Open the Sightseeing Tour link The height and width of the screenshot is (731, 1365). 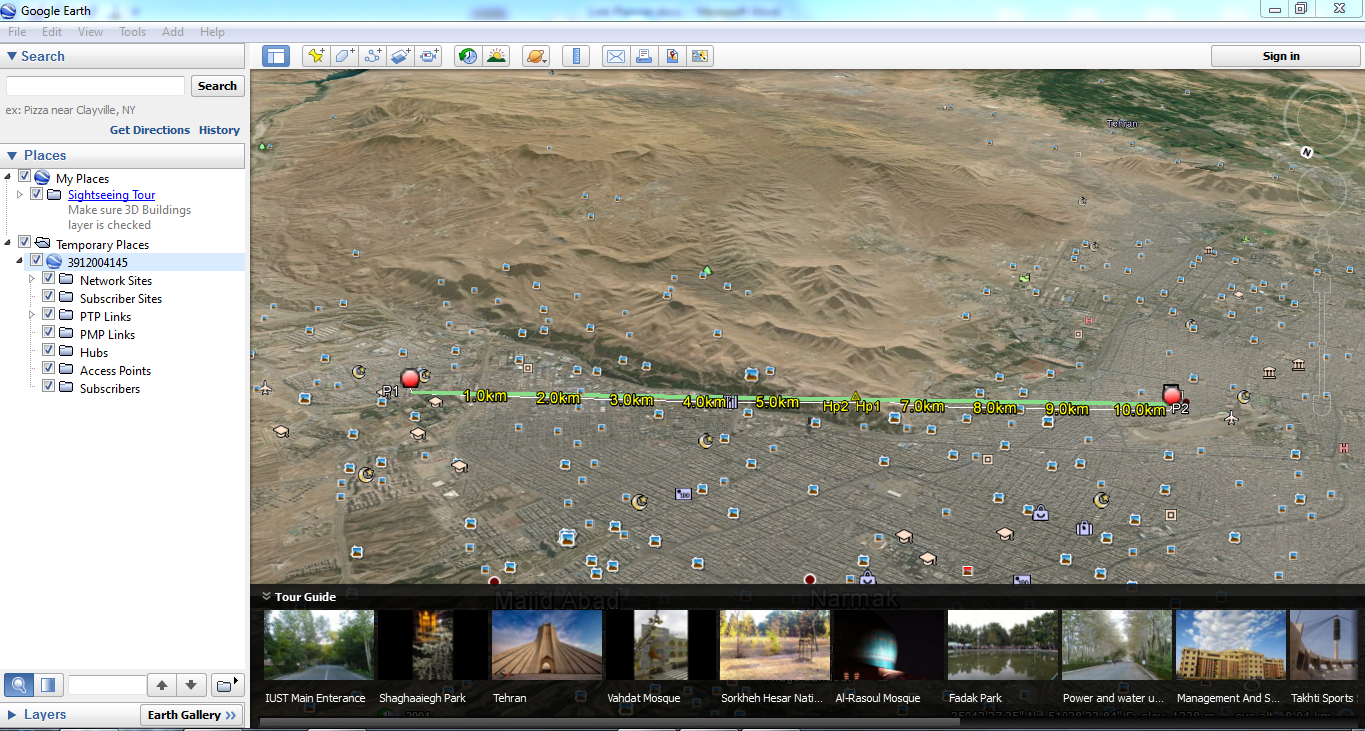click(x=112, y=195)
